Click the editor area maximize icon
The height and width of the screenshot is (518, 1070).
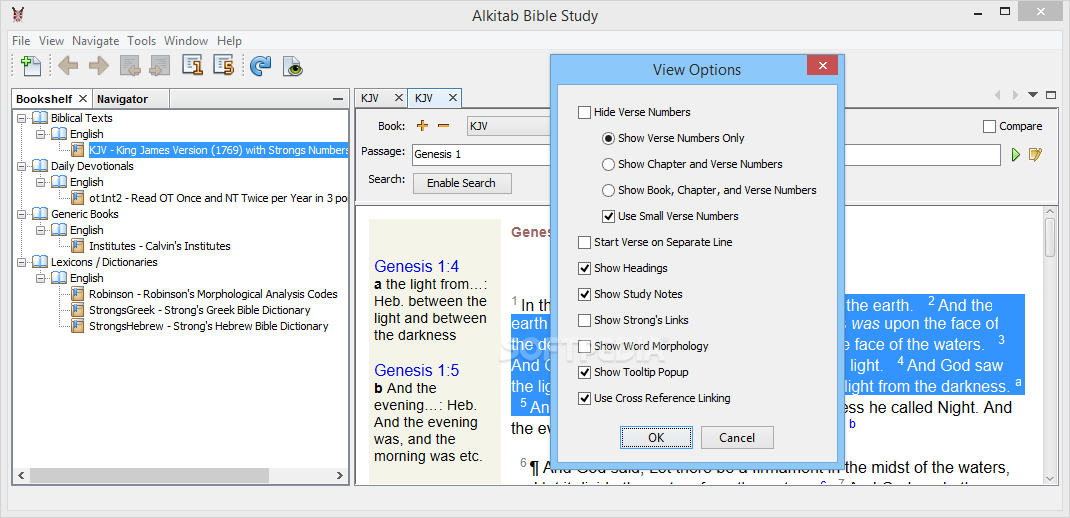(x=1050, y=95)
